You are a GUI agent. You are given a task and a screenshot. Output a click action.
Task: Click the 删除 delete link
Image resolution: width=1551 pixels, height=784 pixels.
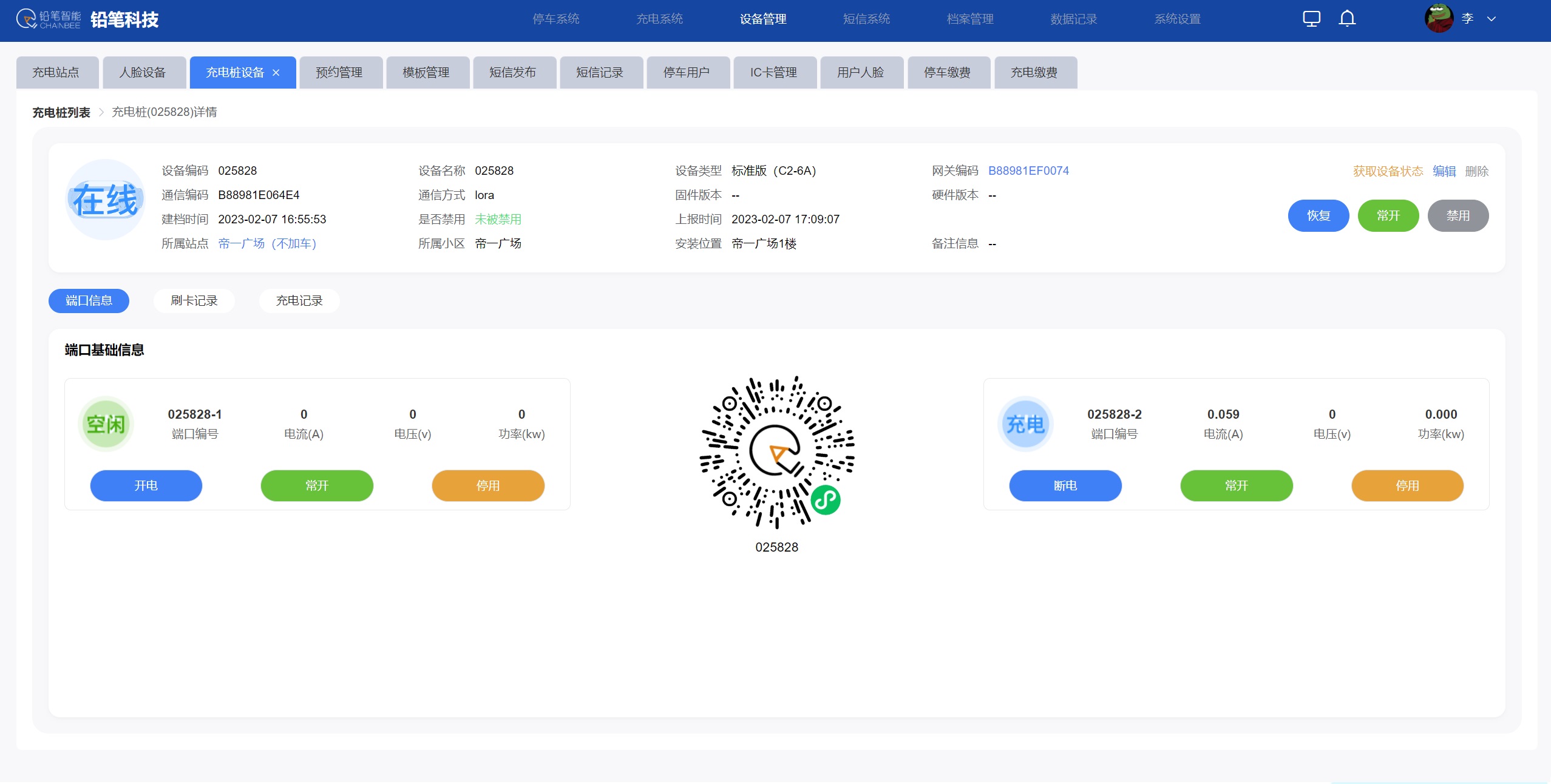1476,172
